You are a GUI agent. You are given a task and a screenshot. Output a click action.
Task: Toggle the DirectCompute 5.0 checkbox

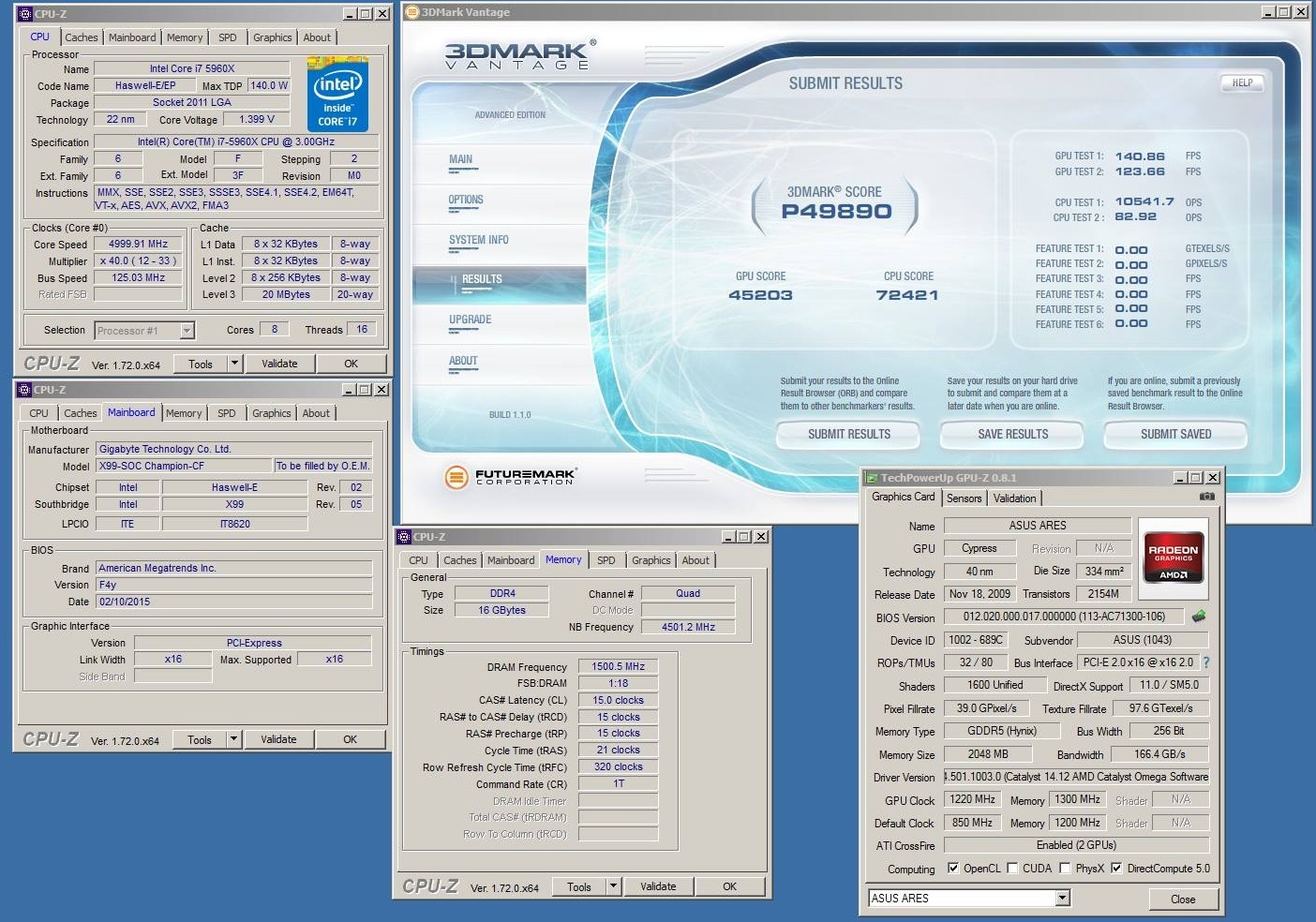(x=1116, y=869)
